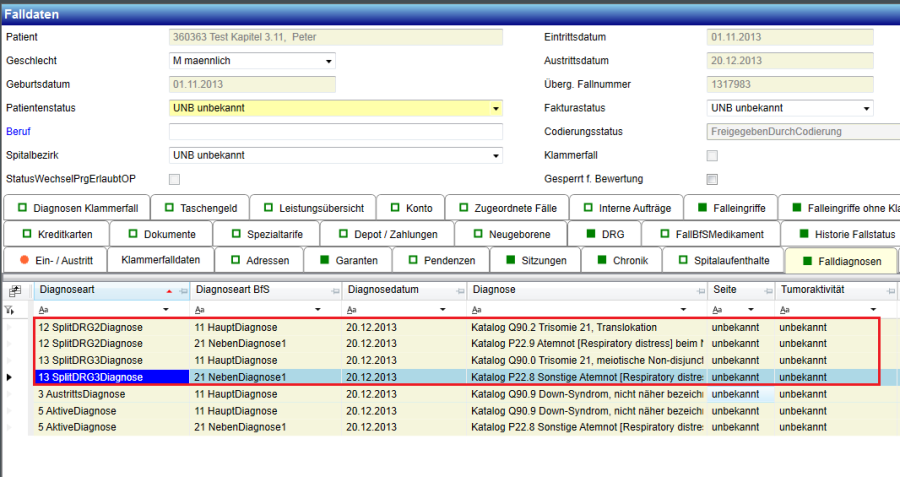Click the grid column chooser icon
Viewport: 900px width, 477px height.
tap(15, 290)
